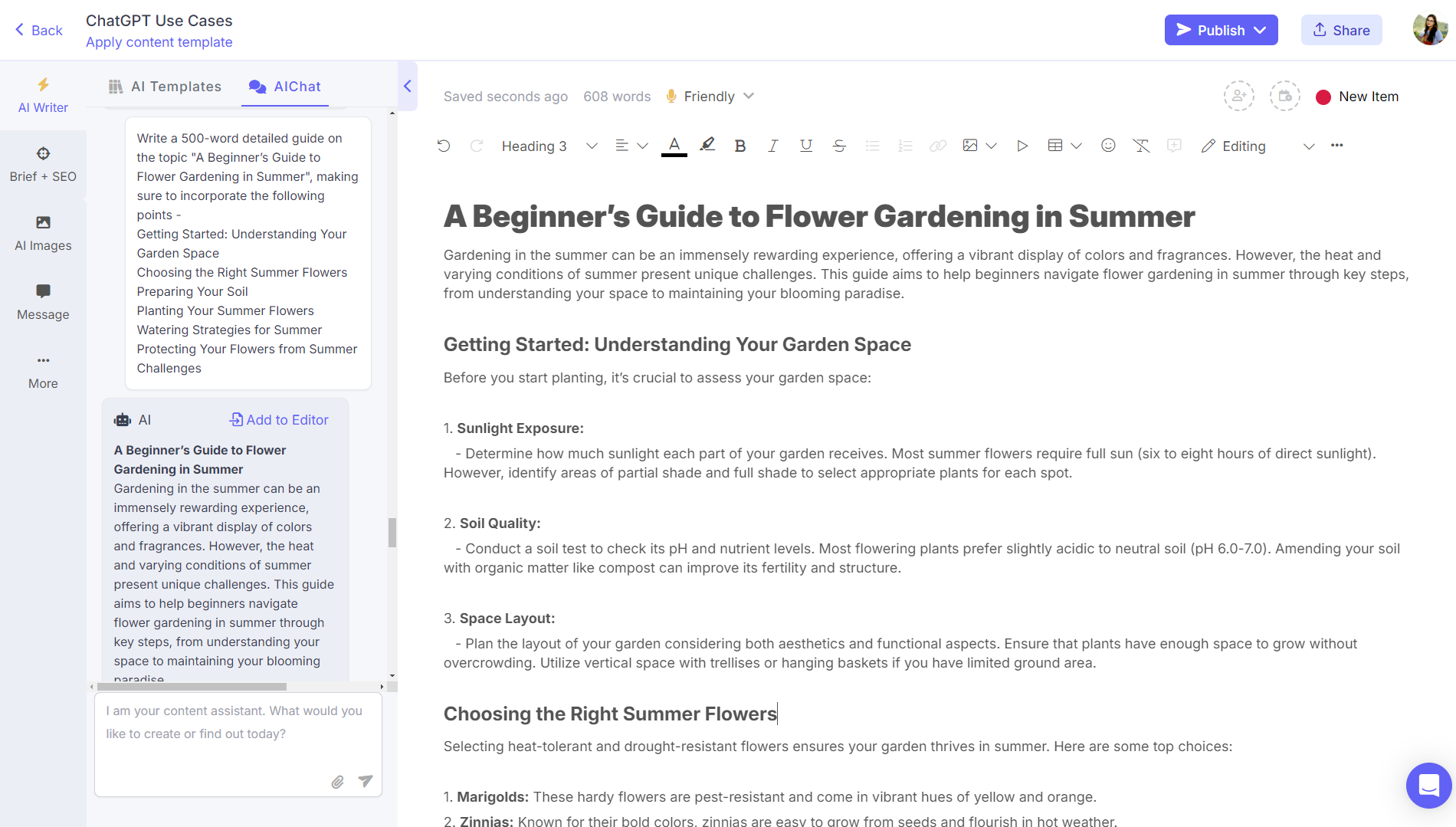Send chat message with paper plane icon
1456x827 pixels.
tap(366, 781)
